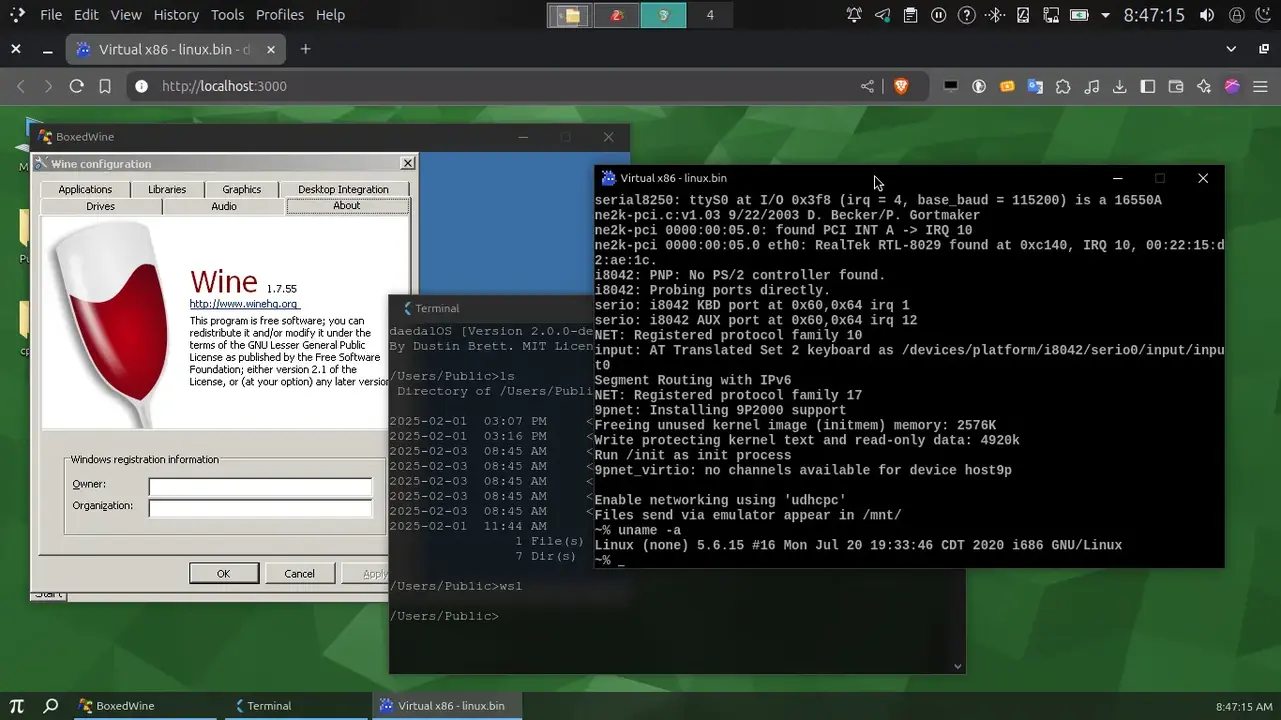
Task: Open the clipboard tray icon
Action: tap(910, 15)
